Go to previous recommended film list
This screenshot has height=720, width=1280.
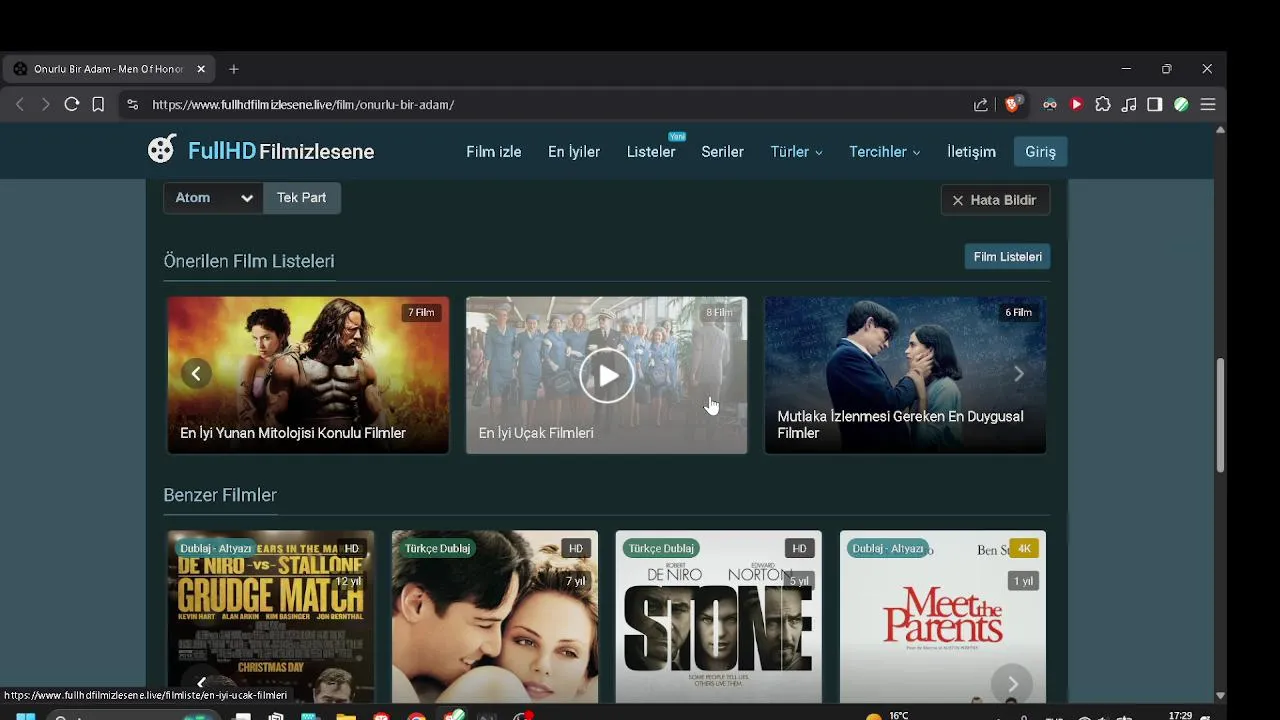196,374
